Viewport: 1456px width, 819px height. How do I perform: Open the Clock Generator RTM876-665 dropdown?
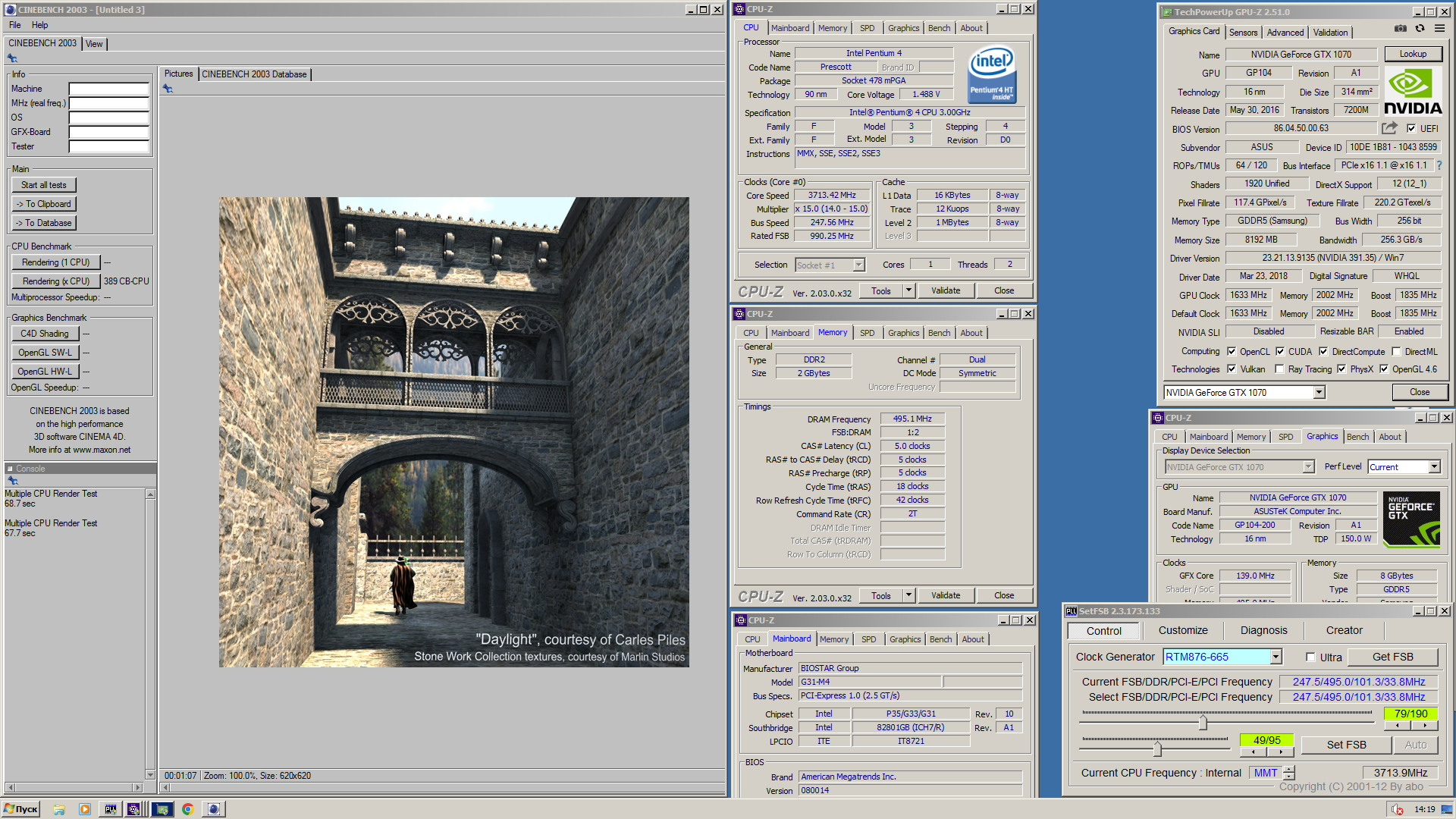tap(1276, 657)
